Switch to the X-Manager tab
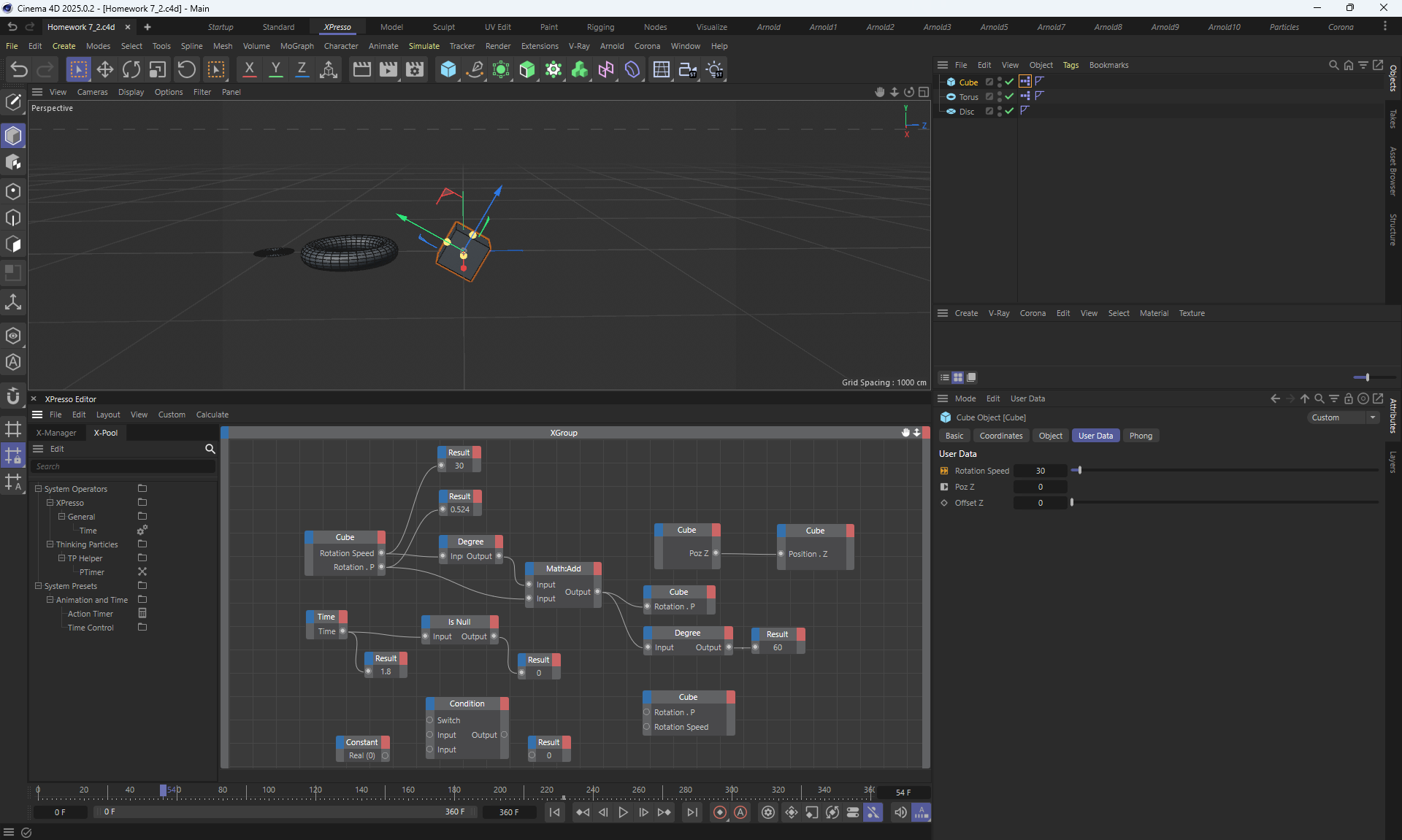The image size is (1402, 840). tap(56, 433)
